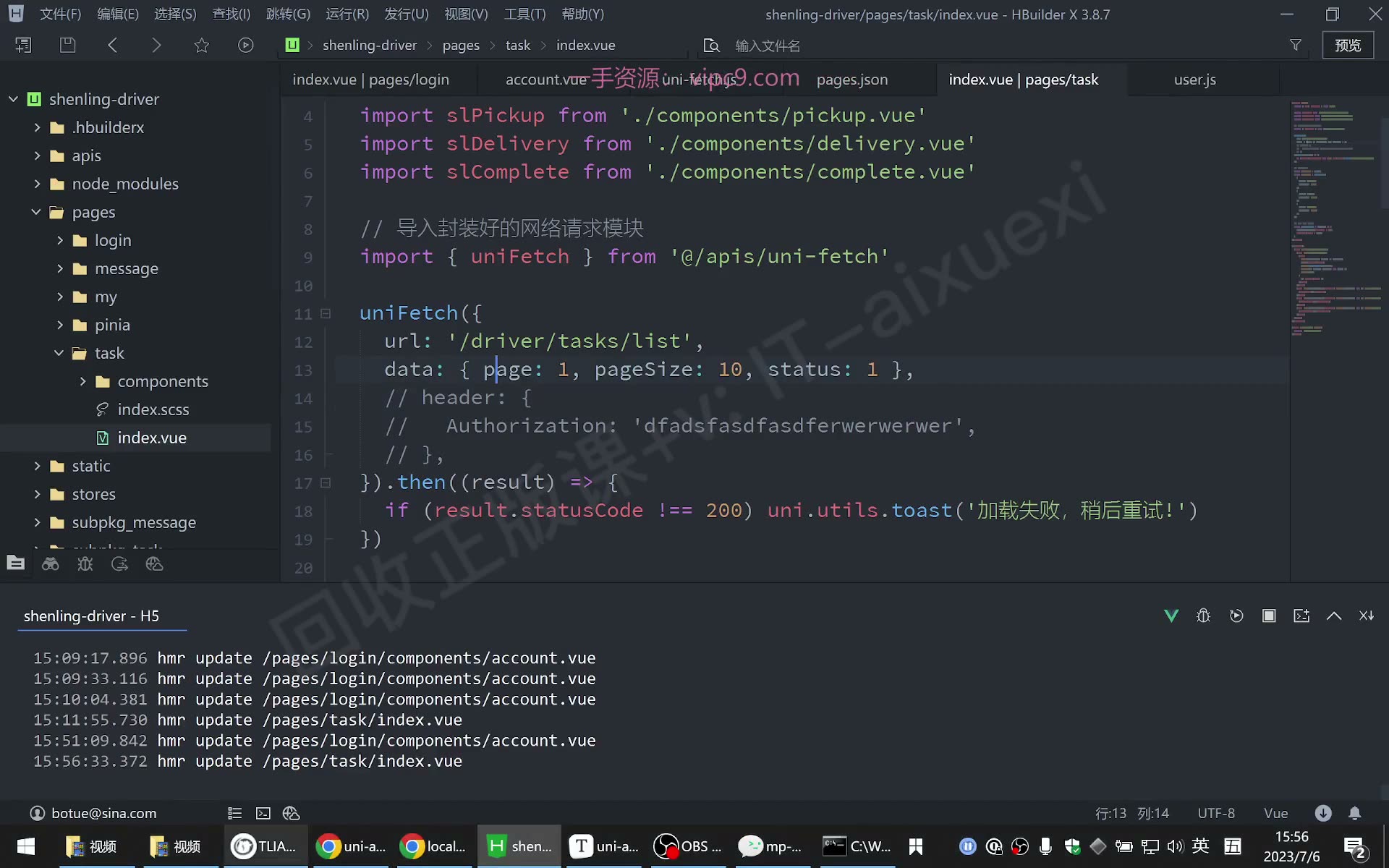Open the OBS app in Windows taskbar
The height and width of the screenshot is (868, 1389).
(688, 846)
